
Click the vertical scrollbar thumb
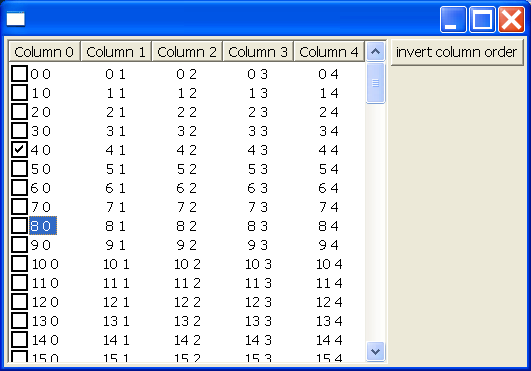(375, 83)
